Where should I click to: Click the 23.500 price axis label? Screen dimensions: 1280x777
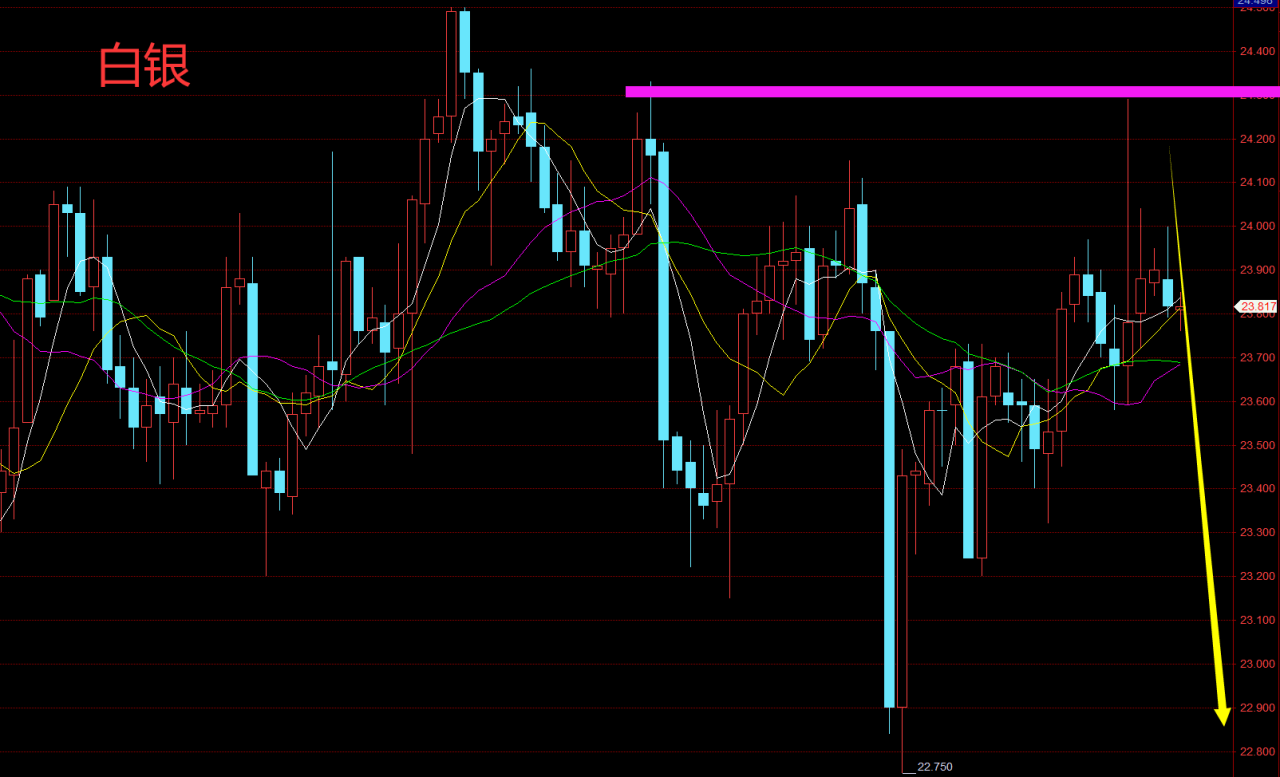point(1258,445)
